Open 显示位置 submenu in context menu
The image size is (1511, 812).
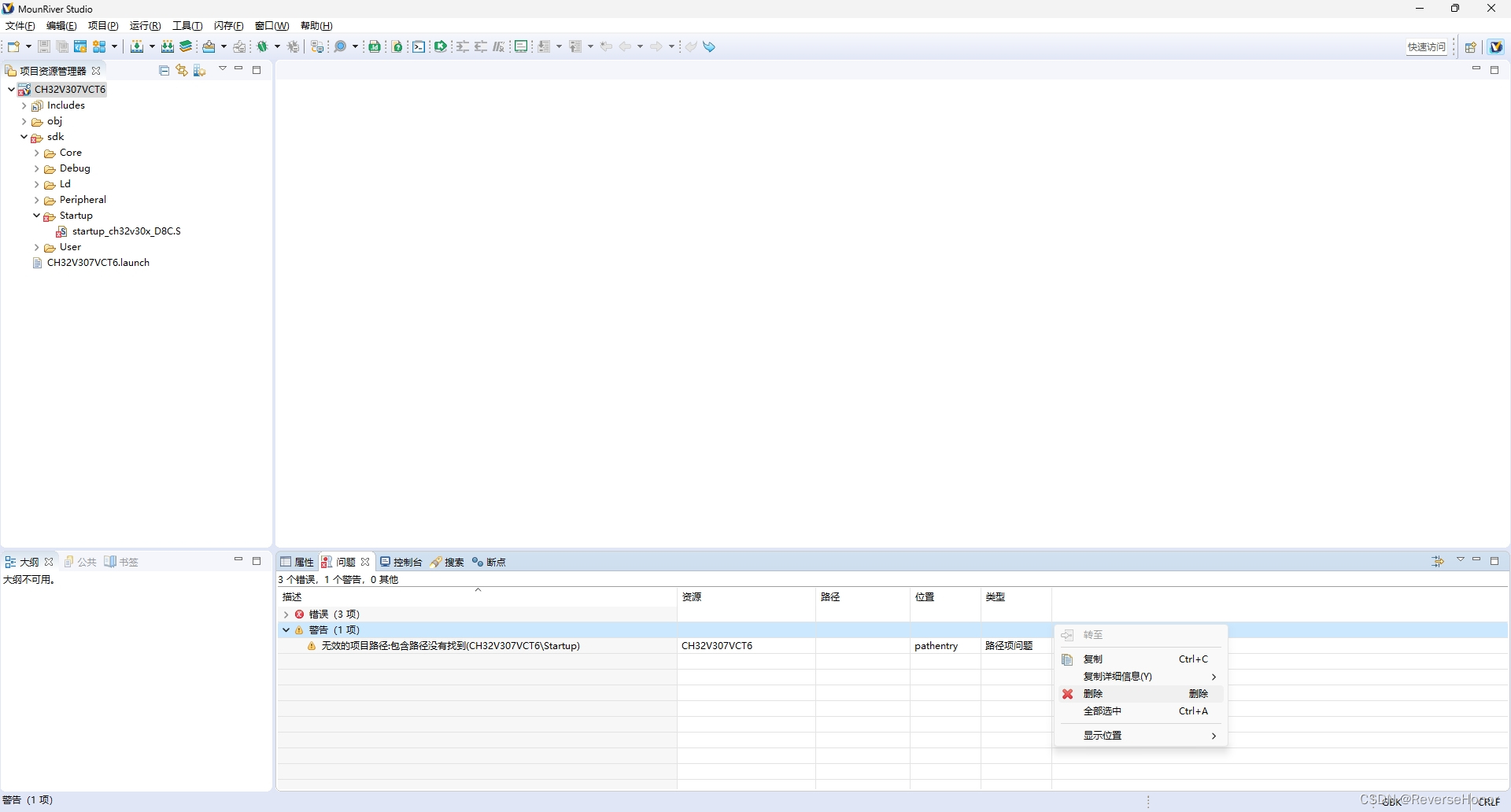click(1140, 736)
